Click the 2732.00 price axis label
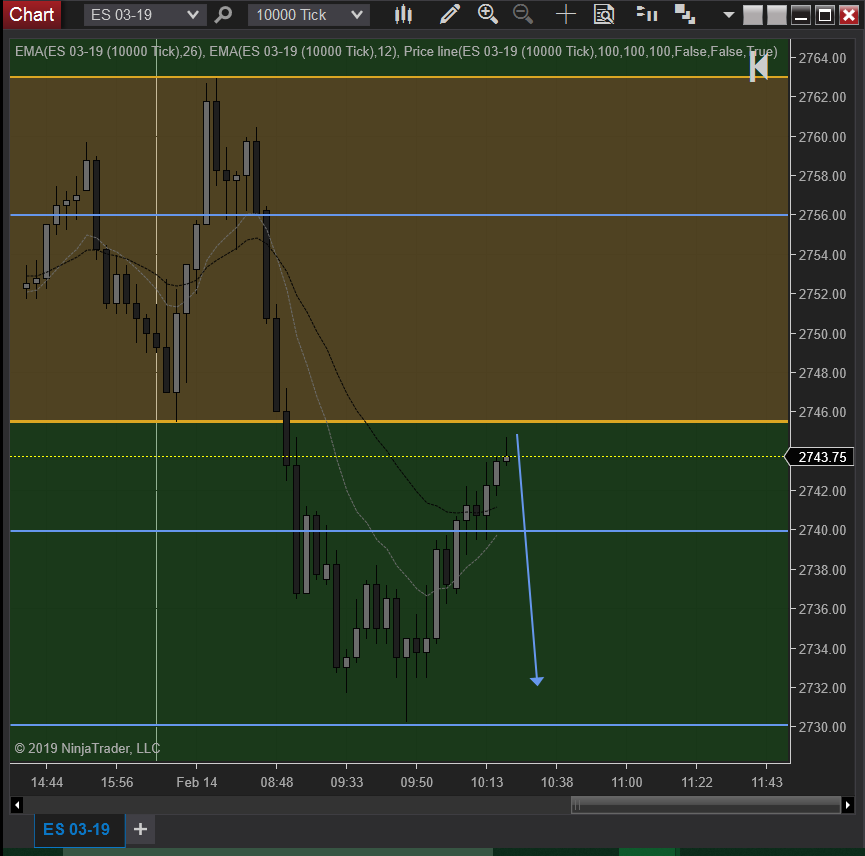Image resolution: width=865 pixels, height=856 pixels. (822, 688)
